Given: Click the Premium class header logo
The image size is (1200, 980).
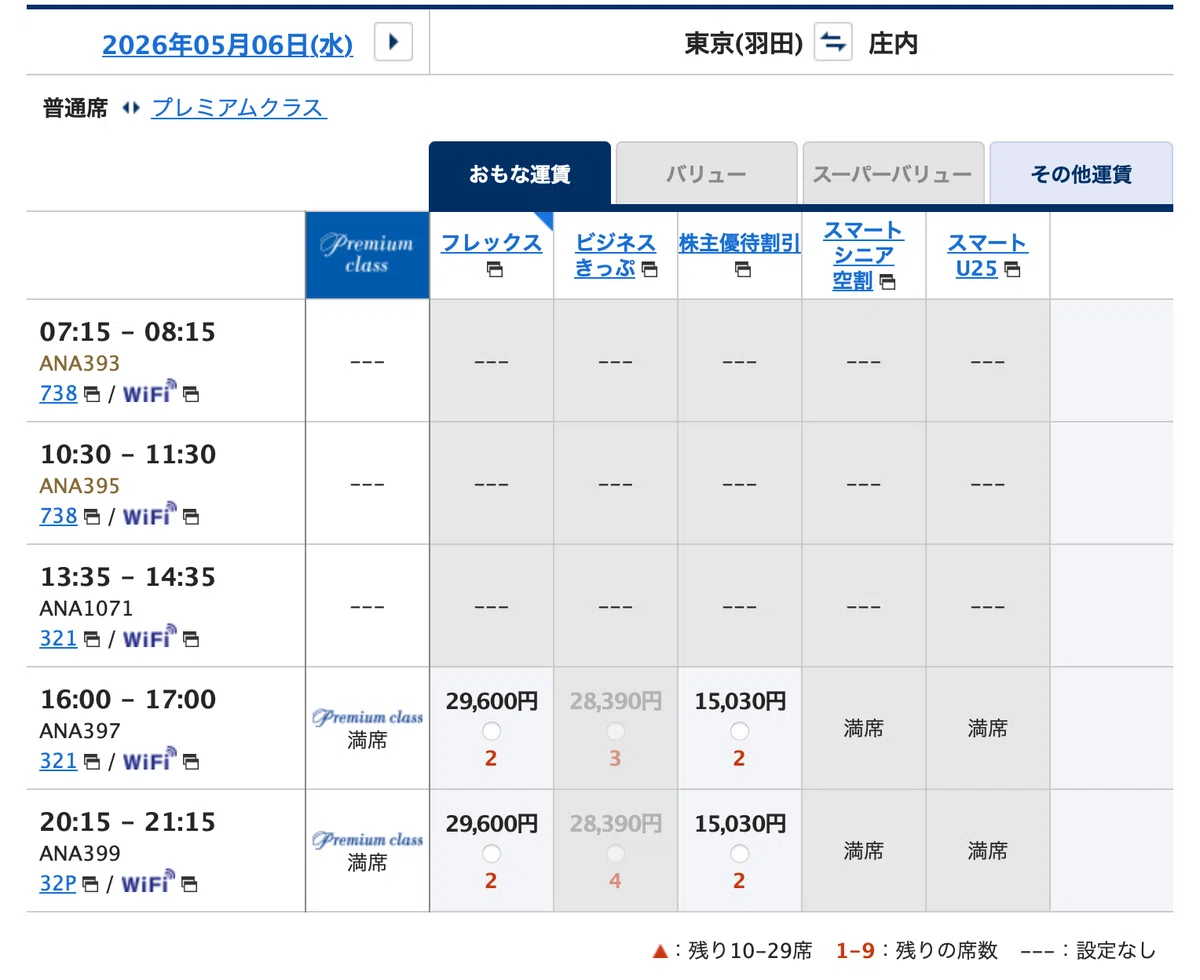Looking at the screenshot, I should (367, 255).
